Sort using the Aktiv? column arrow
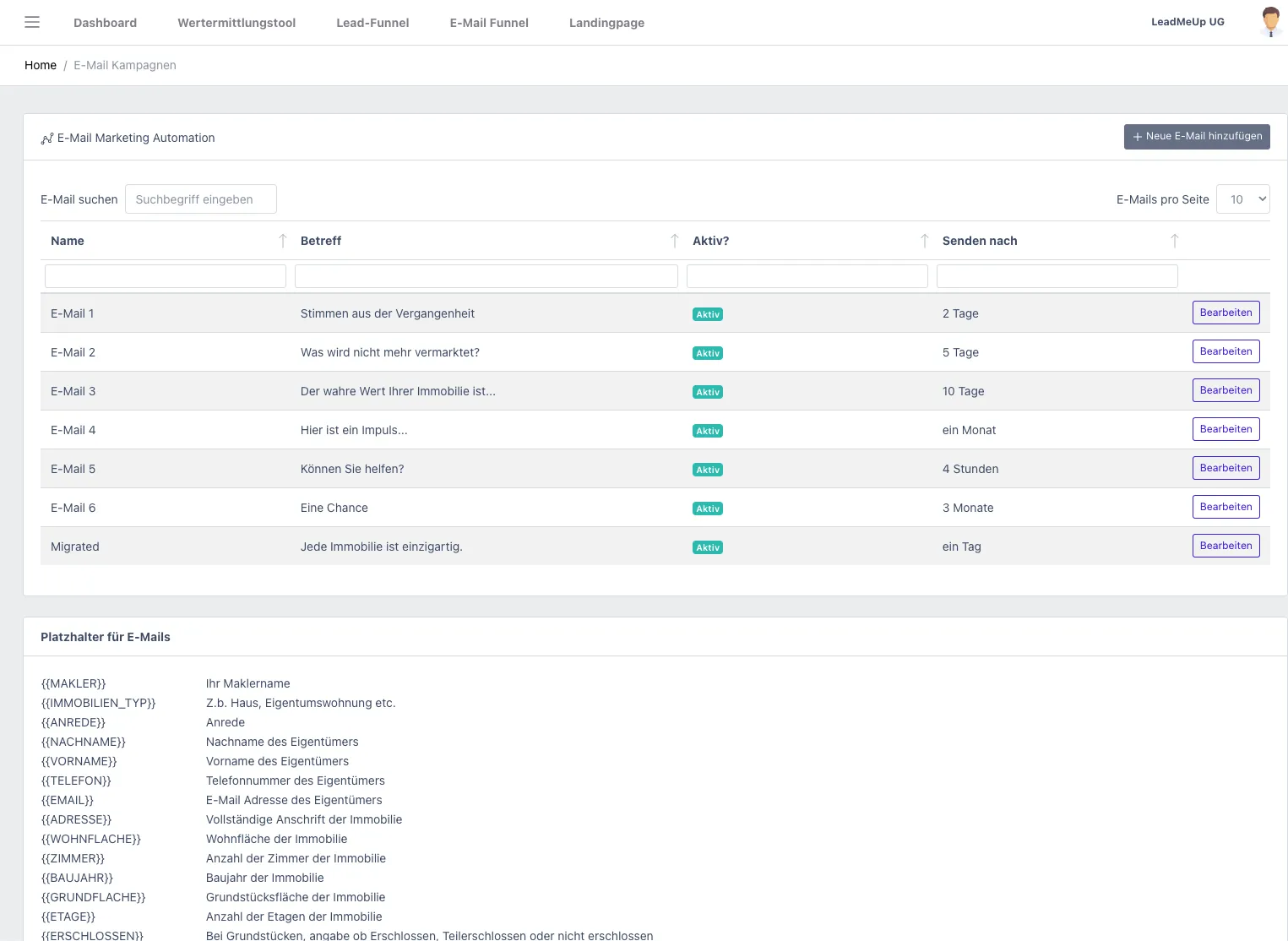This screenshot has height=941, width=1288. (x=925, y=241)
